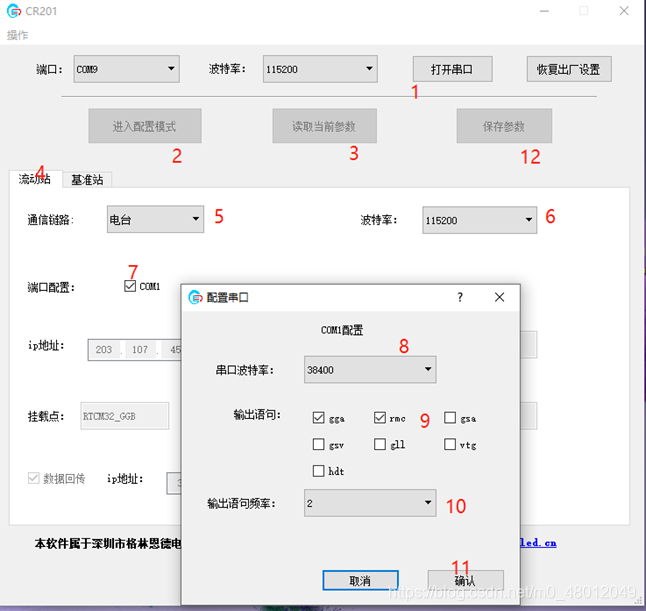Image resolution: width=646 pixels, height=611 pixels.
Task: Enable the hdt output checkbox
Action: [318, 471]
